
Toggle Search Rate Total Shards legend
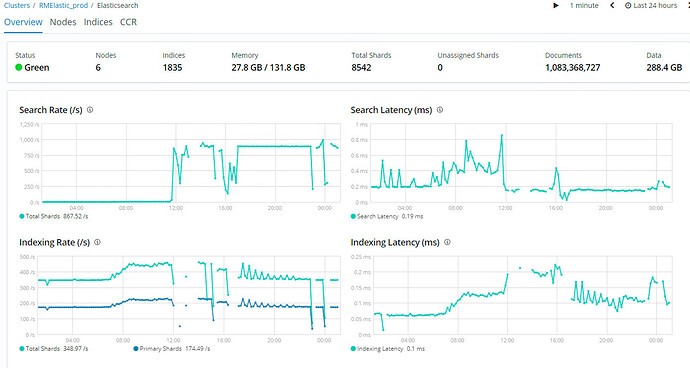54,216
